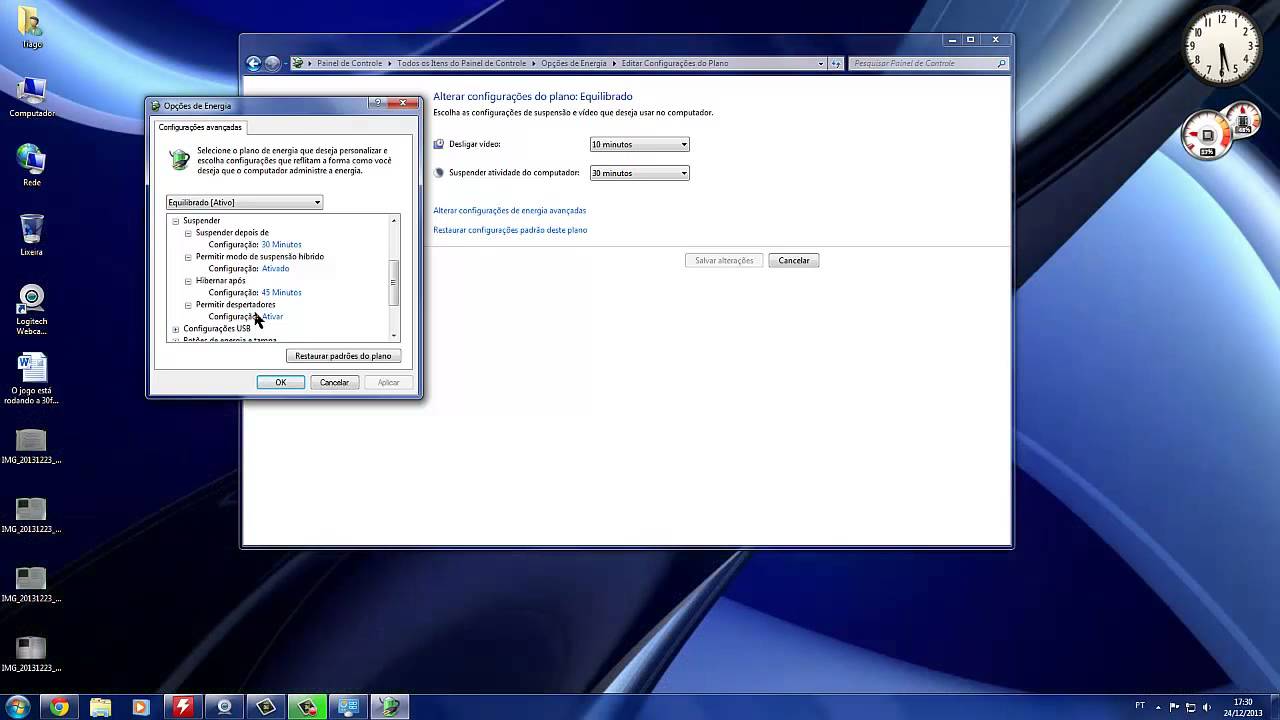The height and width of the screenshot is (720, 1280).
Task: Click the Back arrow in Control Panel window
Action: click(x=254, y=63)
